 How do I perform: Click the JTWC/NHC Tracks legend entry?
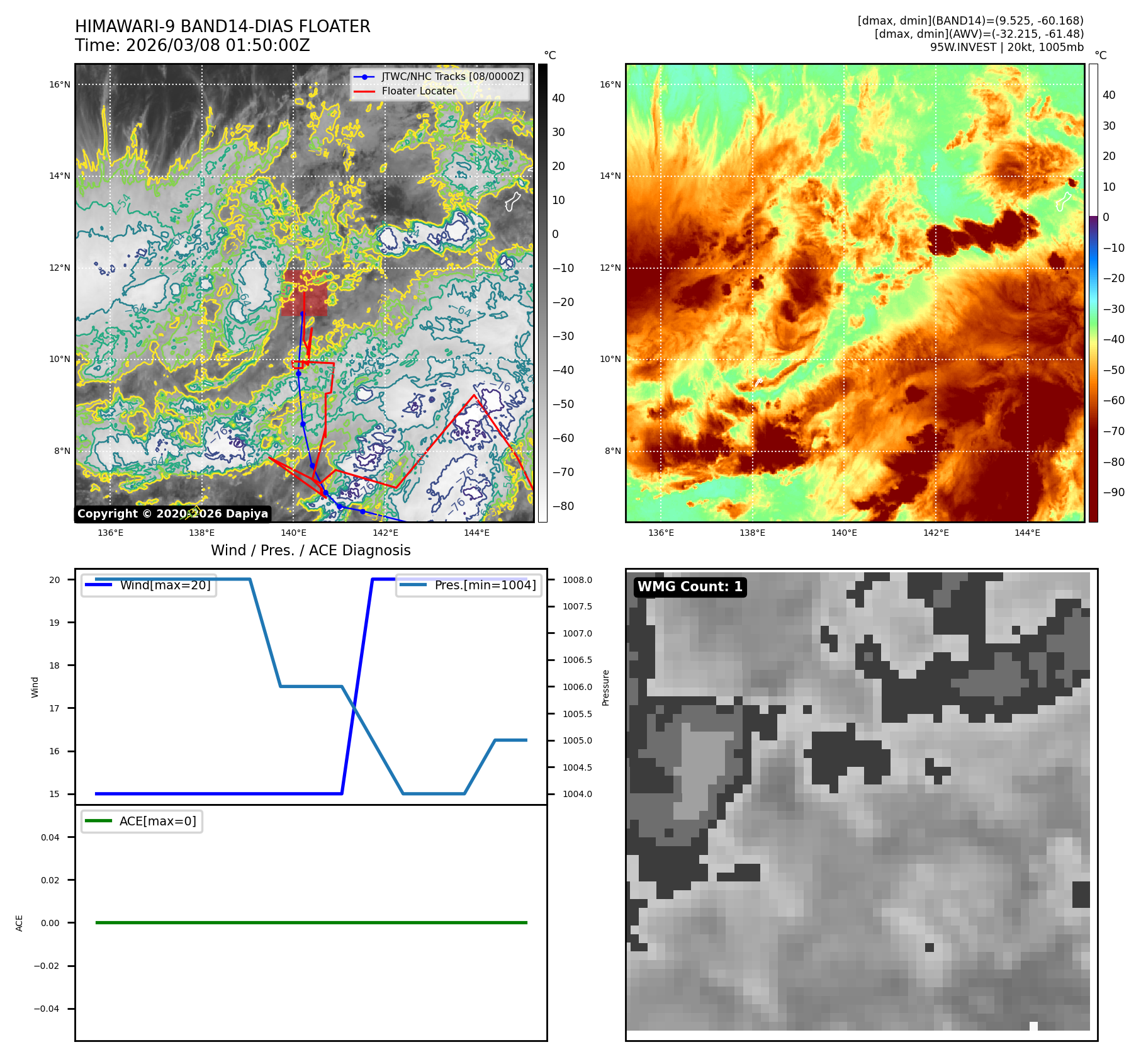452,76
